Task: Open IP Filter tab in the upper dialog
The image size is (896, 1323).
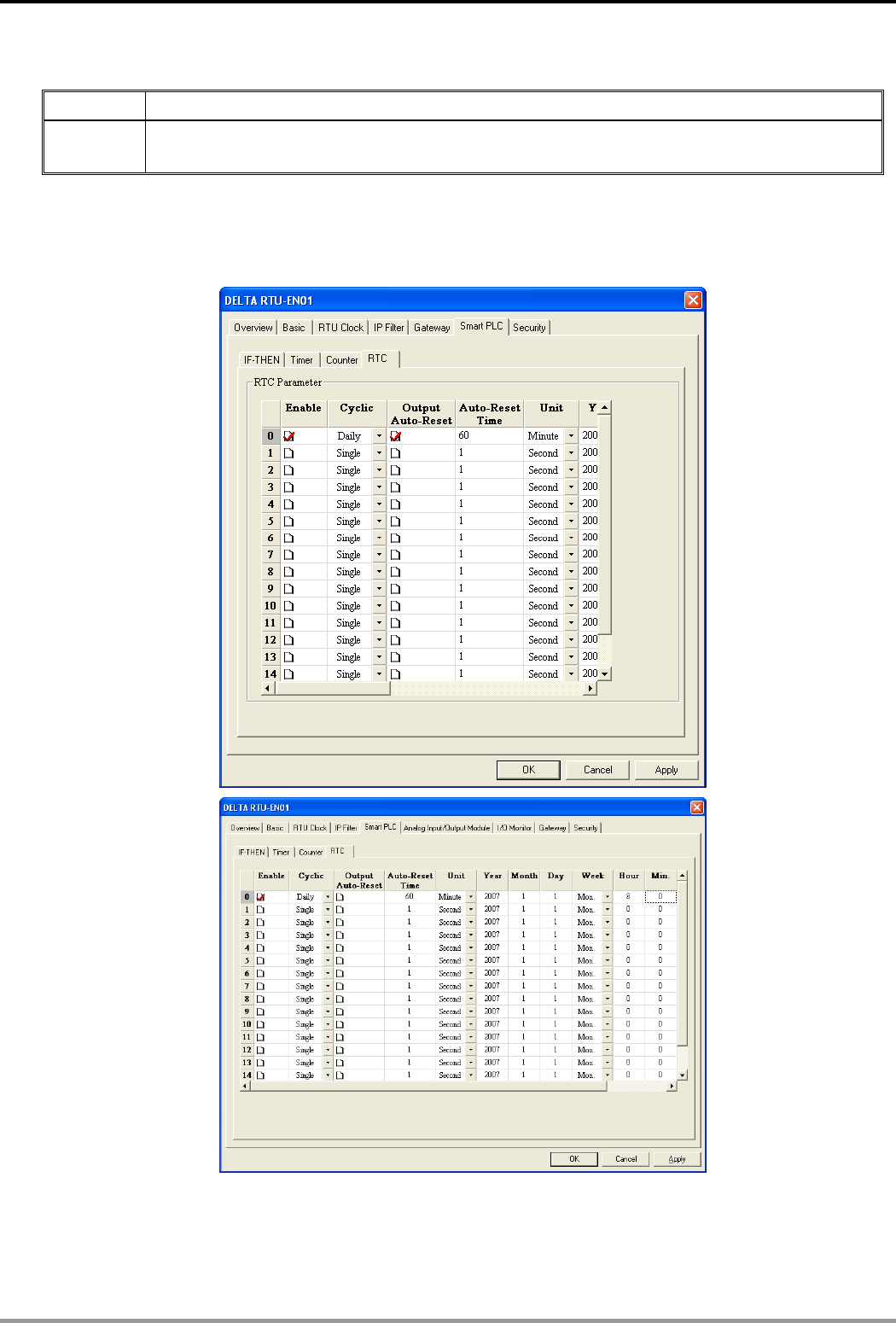Action: coord(388,328)
